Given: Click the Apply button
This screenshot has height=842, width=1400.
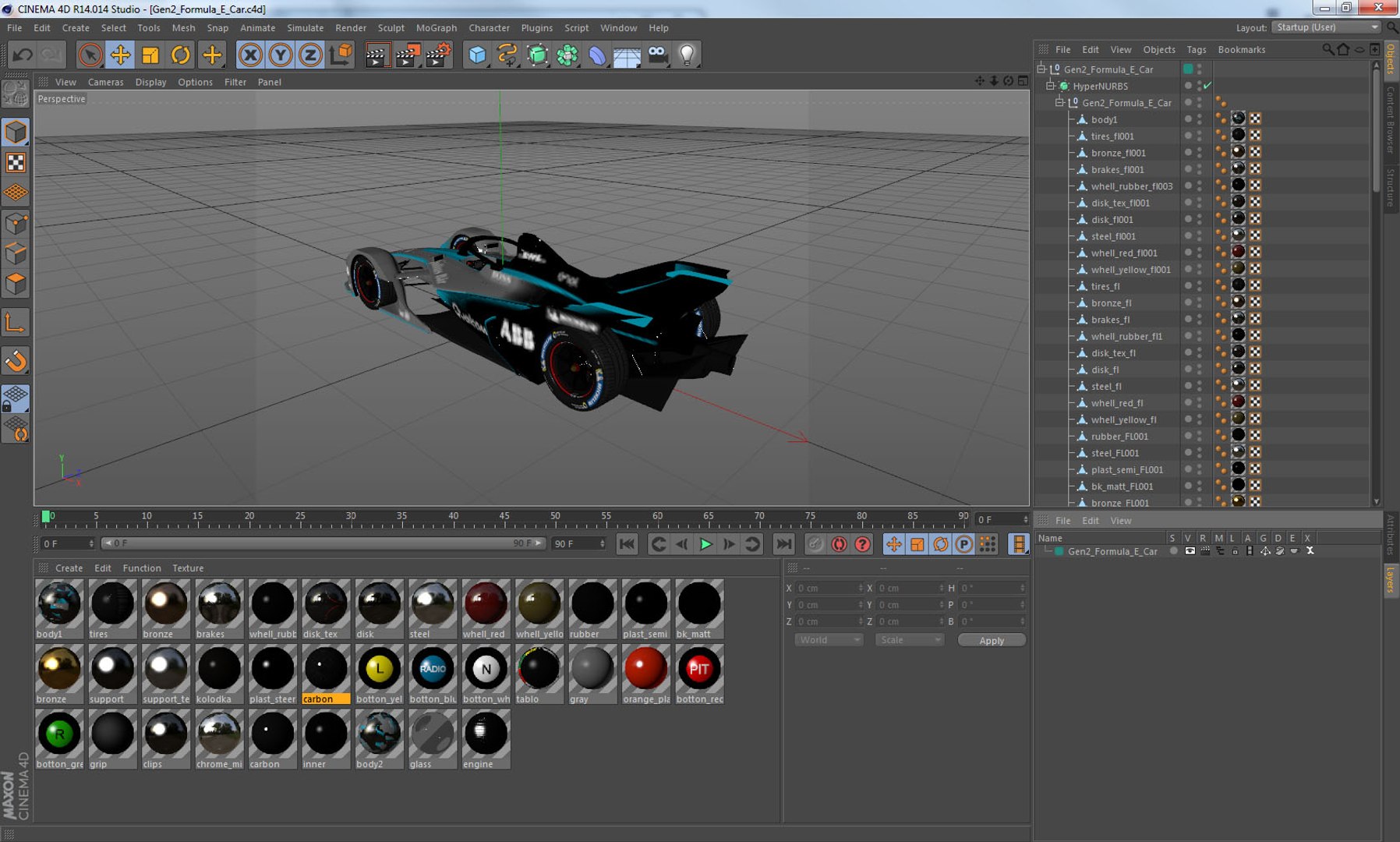Looking at the screenshot, I should coord(992,640).
